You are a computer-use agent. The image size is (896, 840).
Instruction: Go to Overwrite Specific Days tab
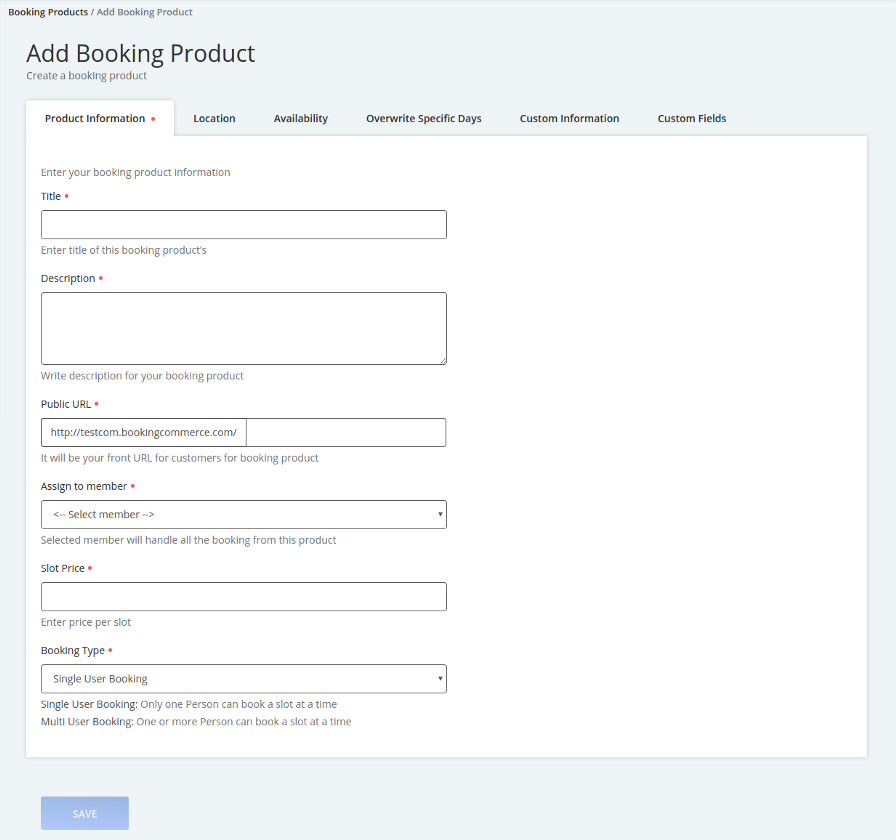tap(423, 118)
